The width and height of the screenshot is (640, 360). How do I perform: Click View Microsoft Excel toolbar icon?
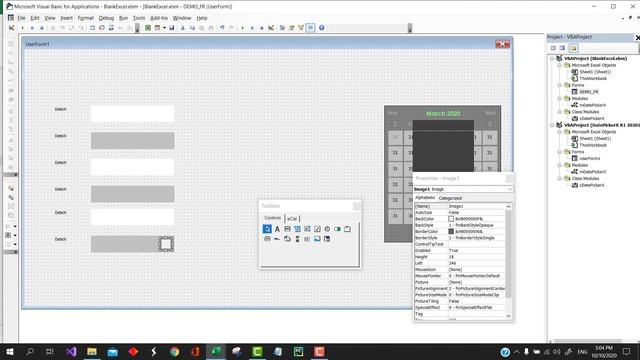[x=148, y=28]
